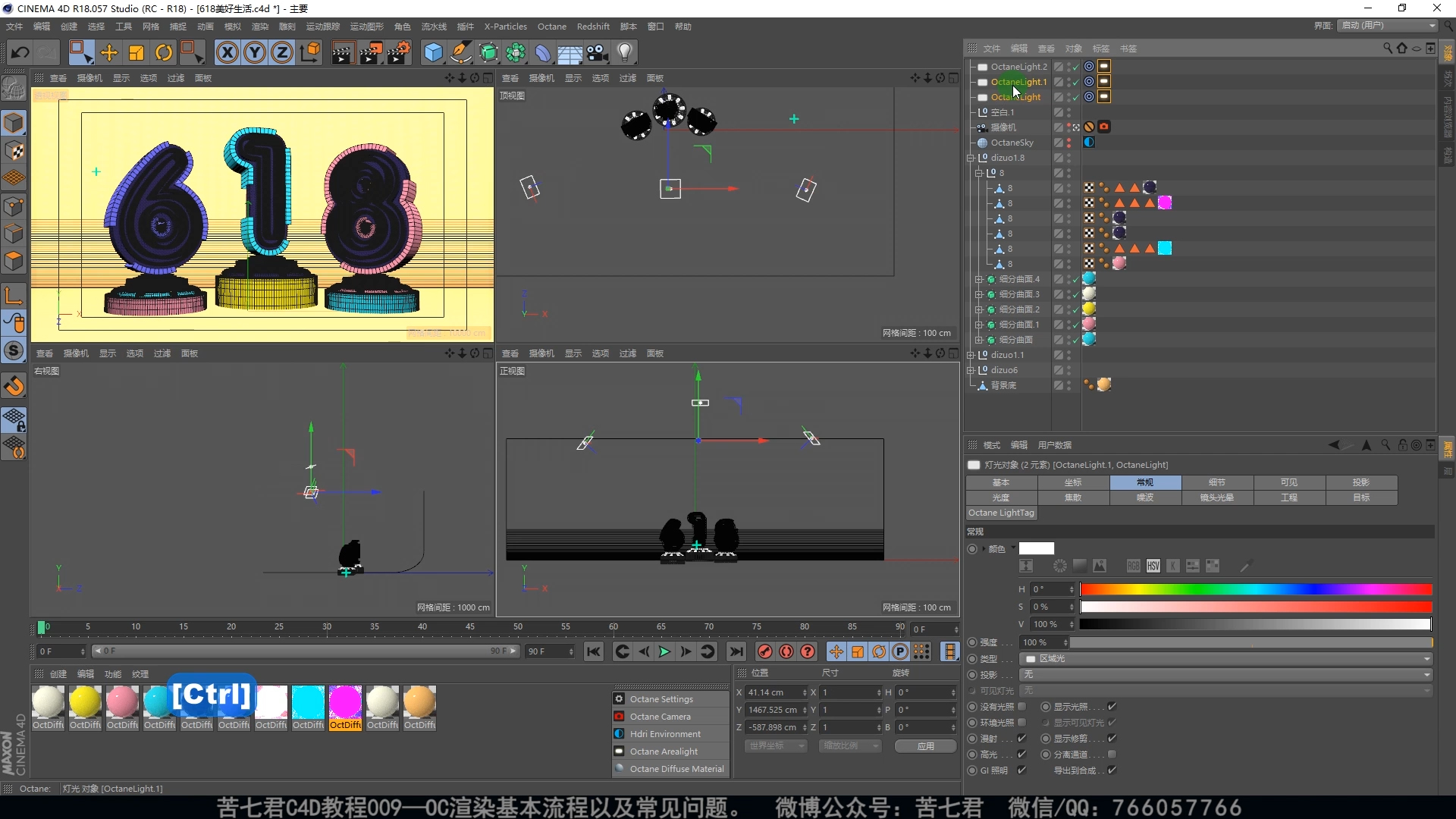Click the Undo arrow icon
Screen dimensions: 1456x819
20,52
